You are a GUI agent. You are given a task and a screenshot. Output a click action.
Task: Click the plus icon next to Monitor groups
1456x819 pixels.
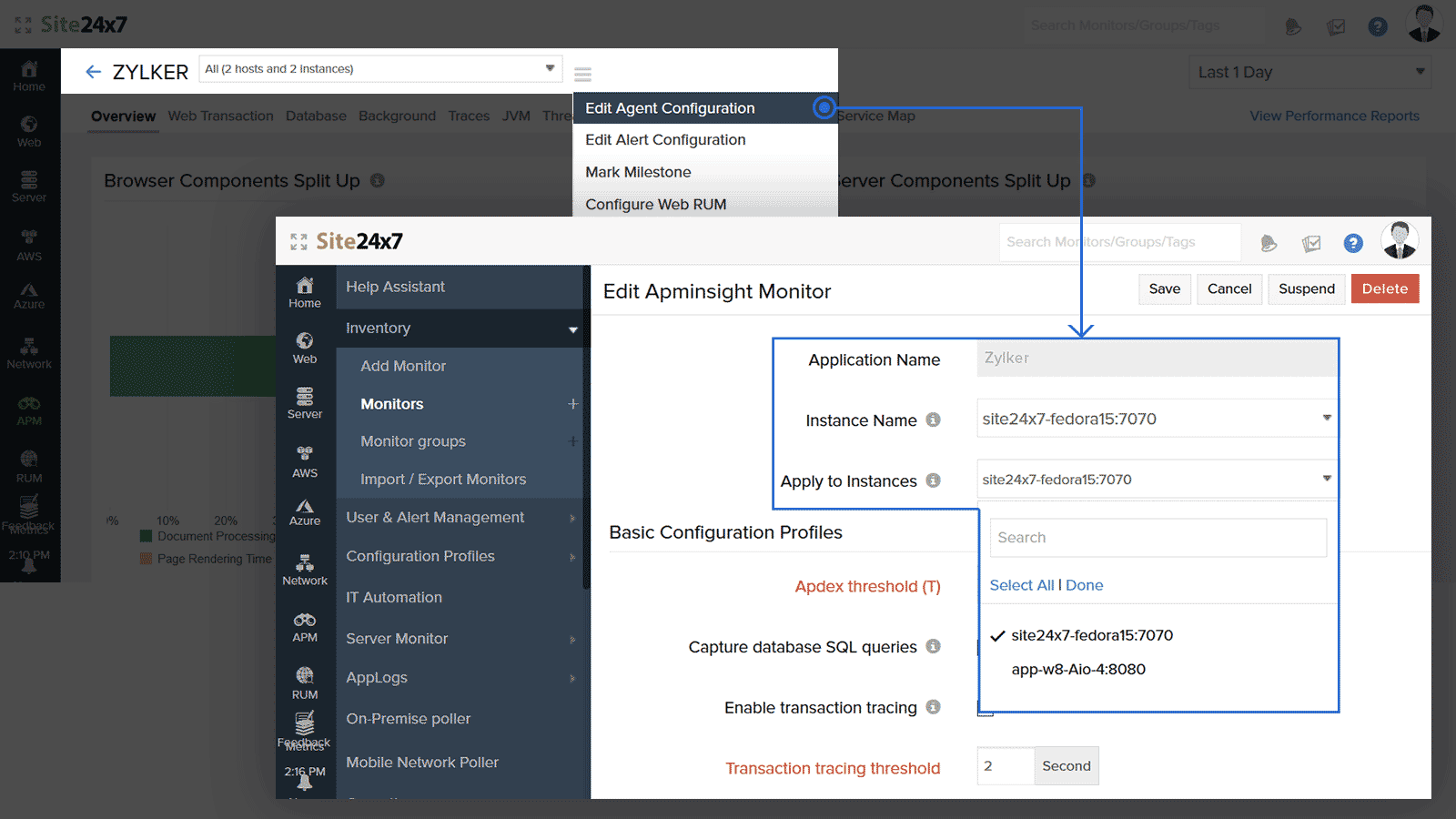(572, 441)
